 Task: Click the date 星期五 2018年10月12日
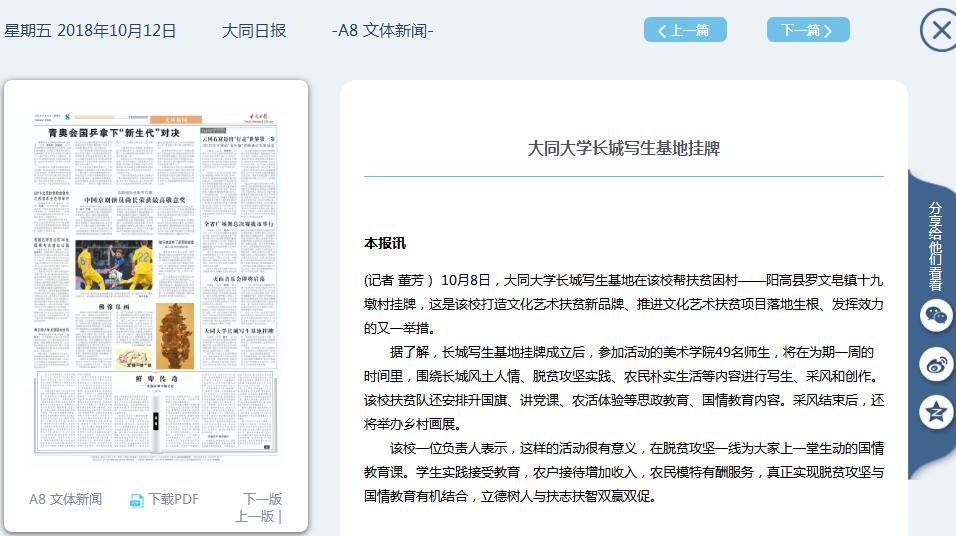90,30
